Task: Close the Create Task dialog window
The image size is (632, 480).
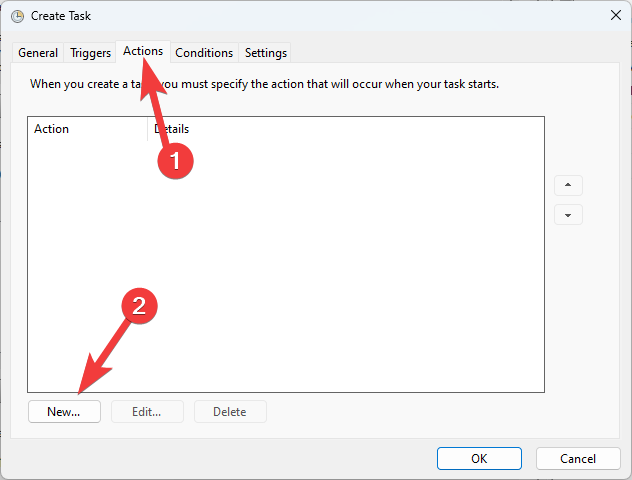Action: (613, 16)
